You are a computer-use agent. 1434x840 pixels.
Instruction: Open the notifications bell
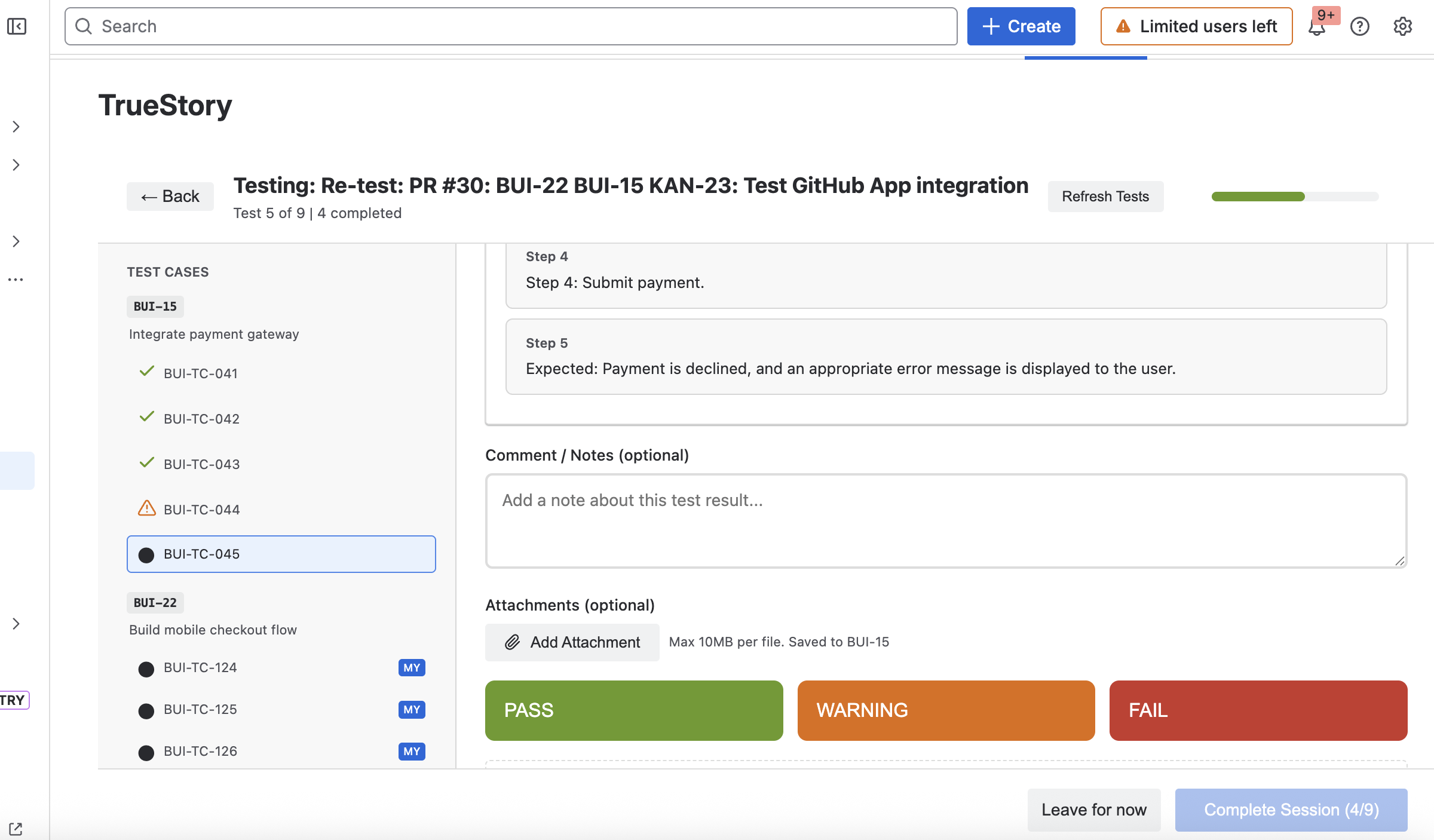click(x=1316, y=27)
